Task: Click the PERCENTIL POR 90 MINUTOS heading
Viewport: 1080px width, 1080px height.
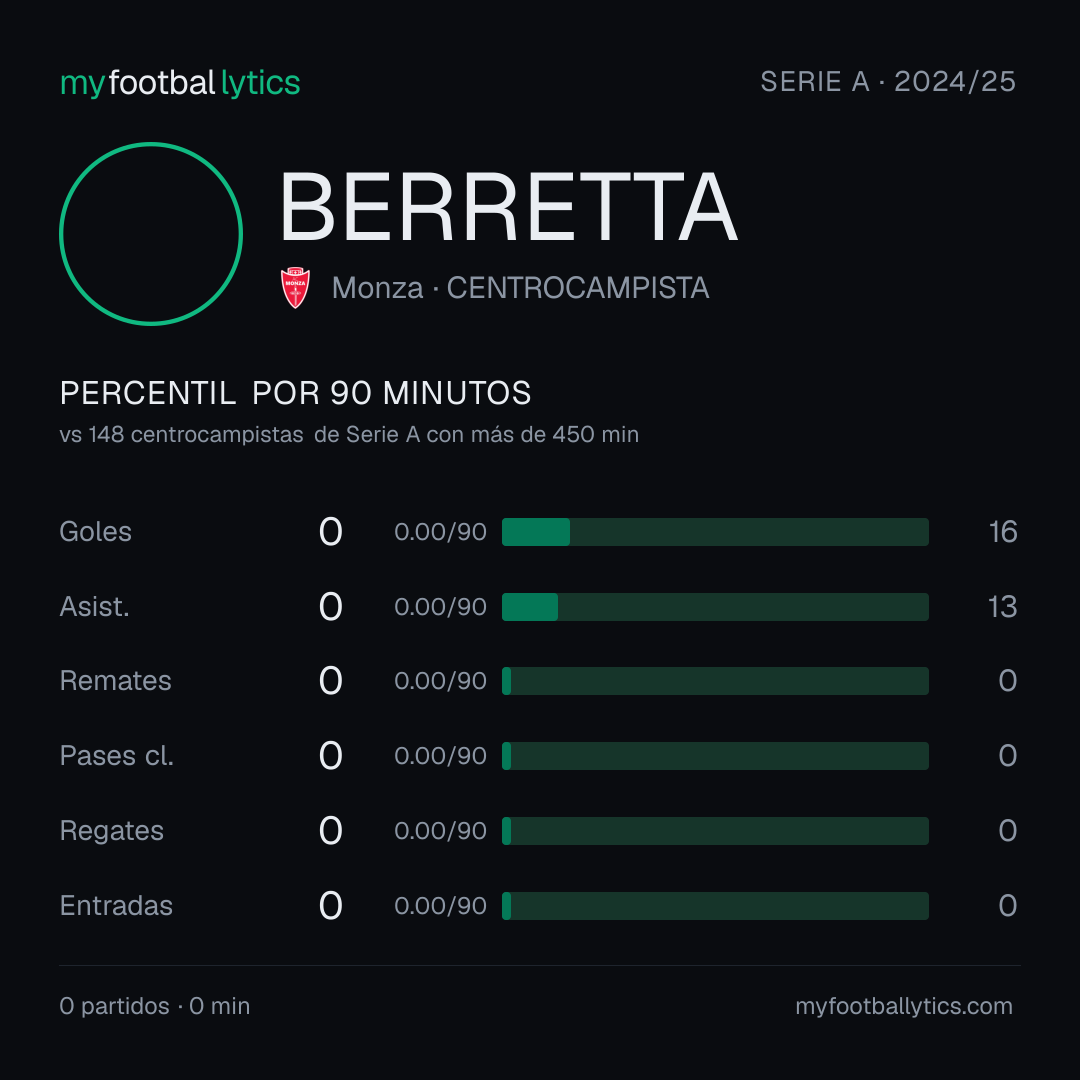Action: pos(295,393)
